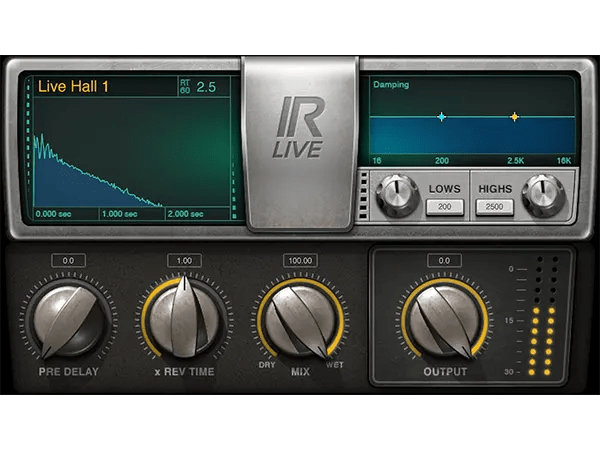
Task: Click the Mix value 100.00
Action: click(300, 261)
